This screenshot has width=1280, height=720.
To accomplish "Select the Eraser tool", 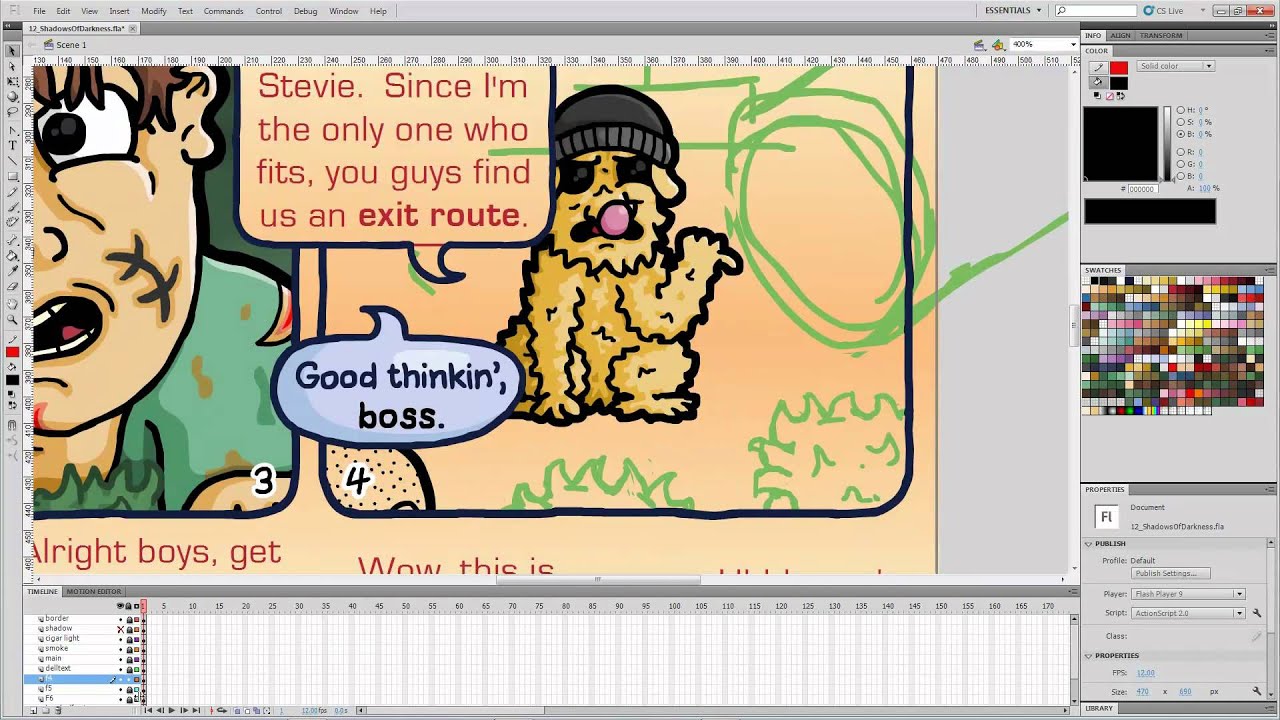I will pyautogui.click(x=12, y=286).
